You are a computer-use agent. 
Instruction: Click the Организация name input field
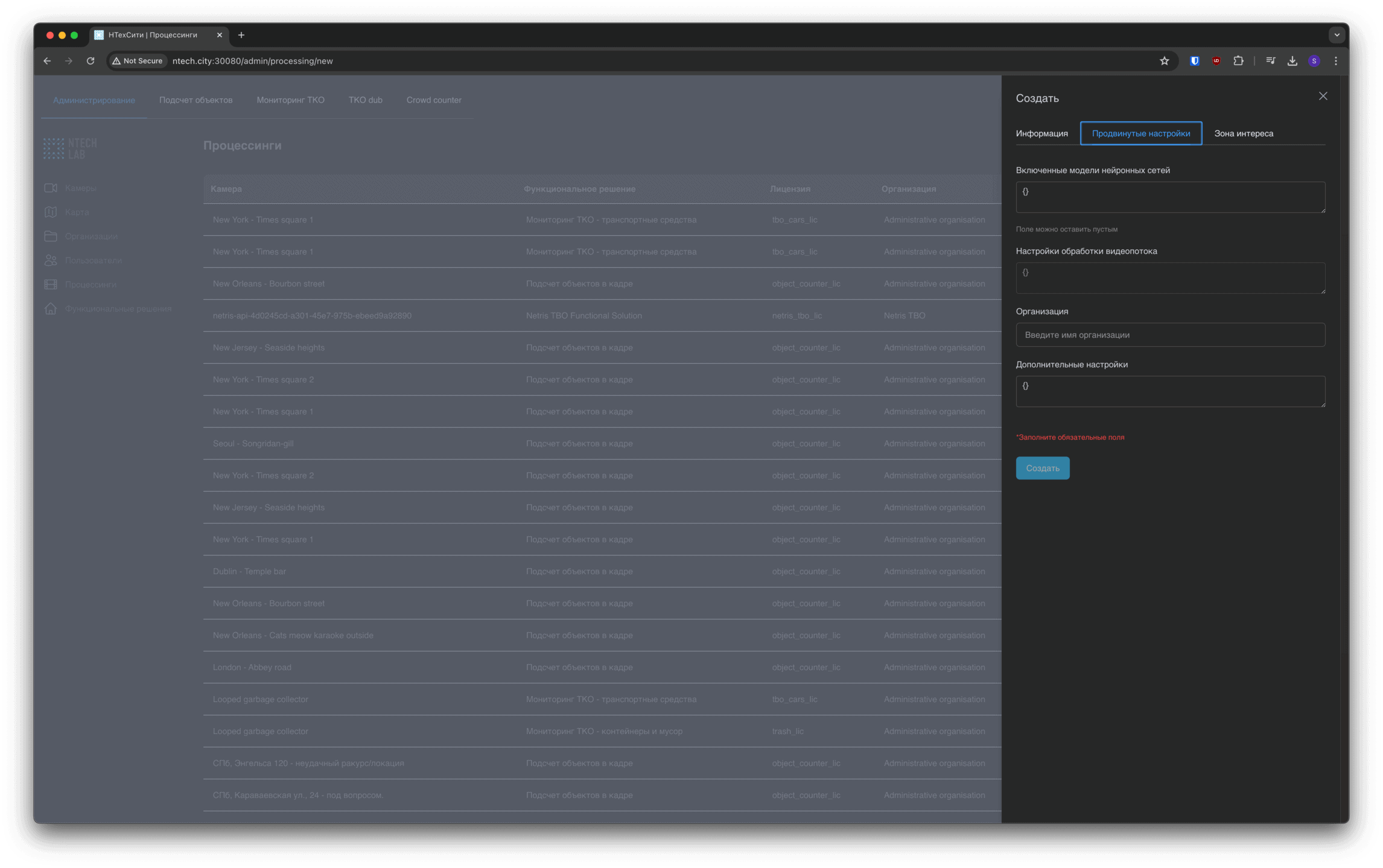click(1170, 335)
